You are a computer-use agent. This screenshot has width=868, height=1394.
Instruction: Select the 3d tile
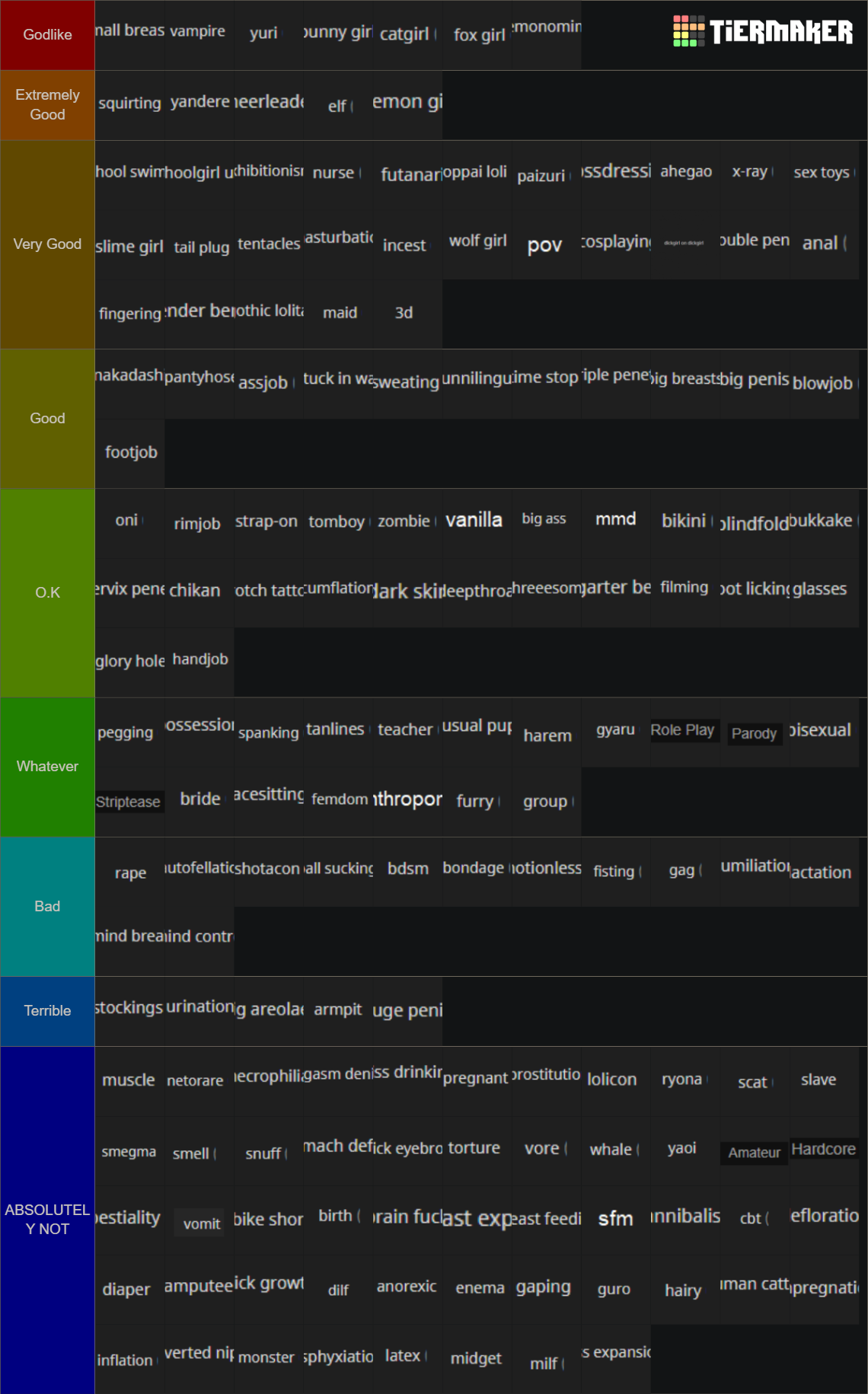407,314
